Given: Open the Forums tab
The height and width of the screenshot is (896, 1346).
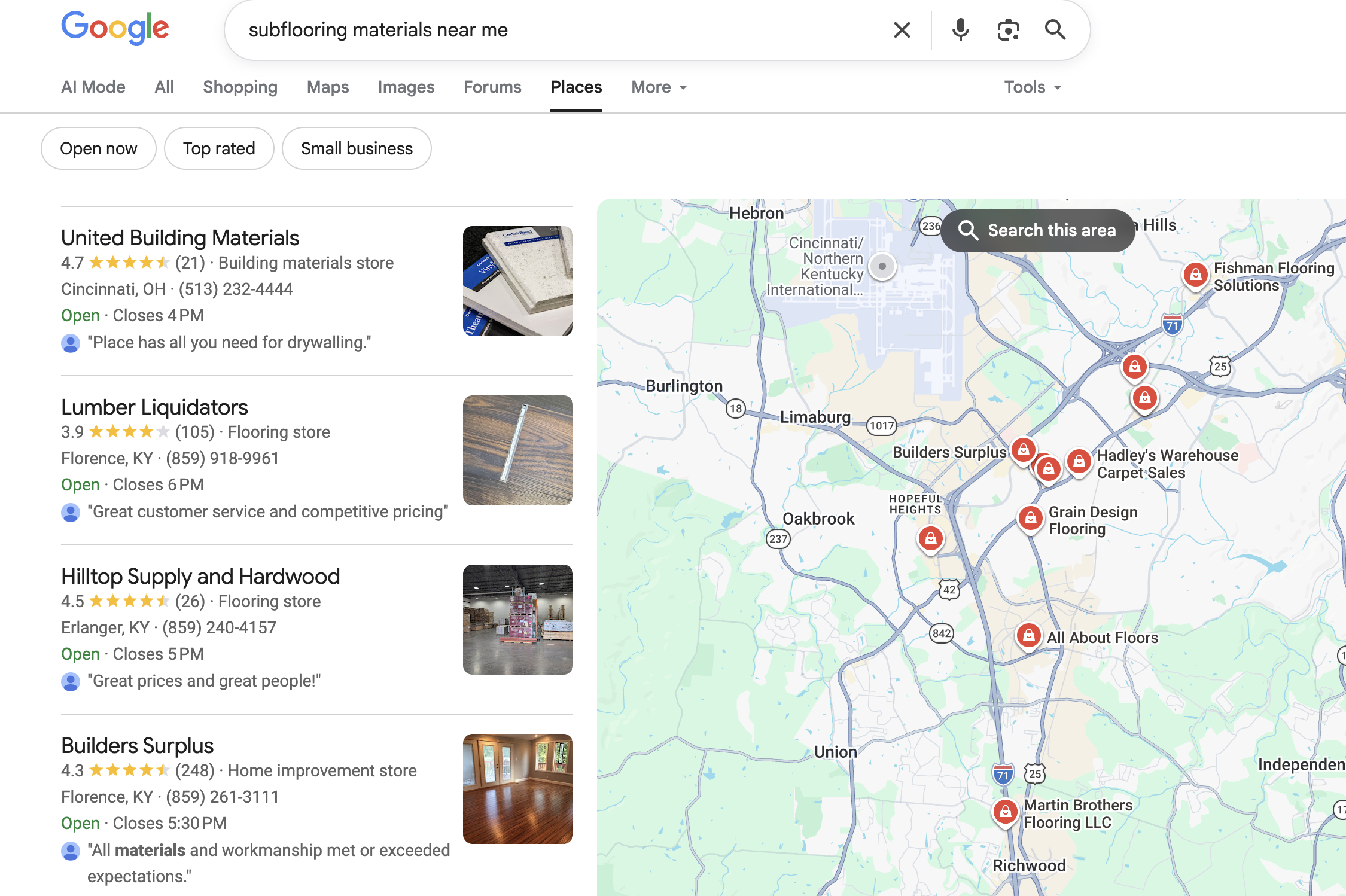Looking at the screenshot, I should [x=492, y=87].
